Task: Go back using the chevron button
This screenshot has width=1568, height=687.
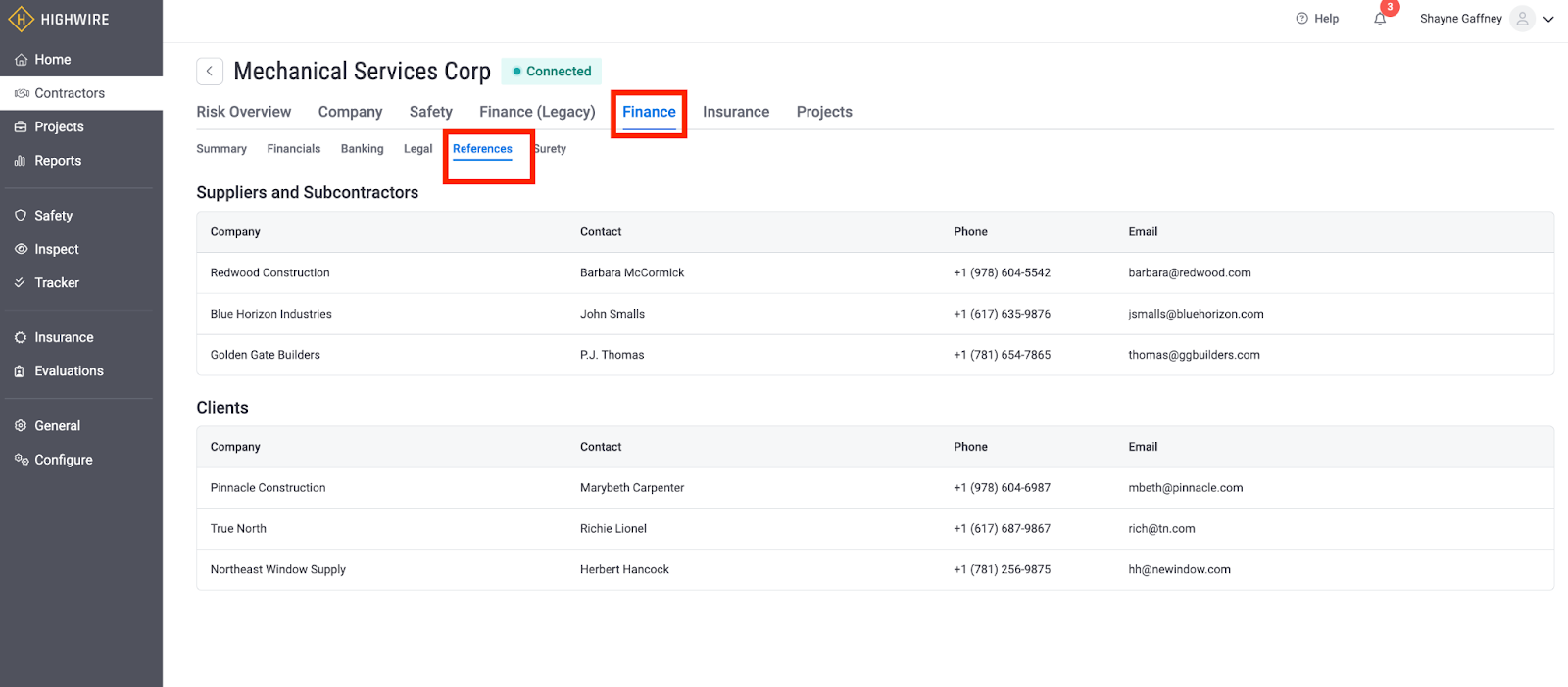Action: pyautogui.click(x=209, y=72)
